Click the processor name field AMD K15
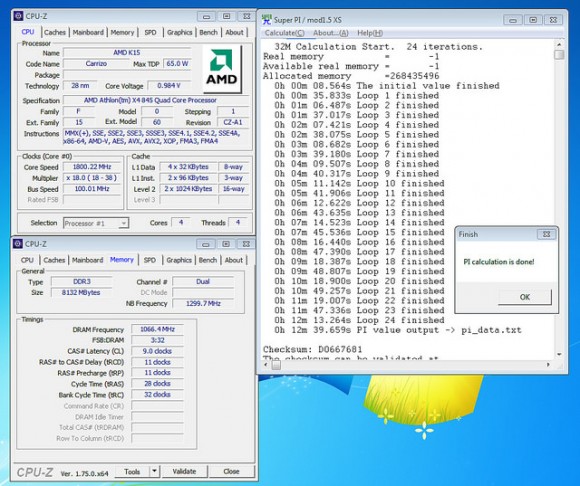This screenshot has width=580, height=486. click(x=127, y=53)
